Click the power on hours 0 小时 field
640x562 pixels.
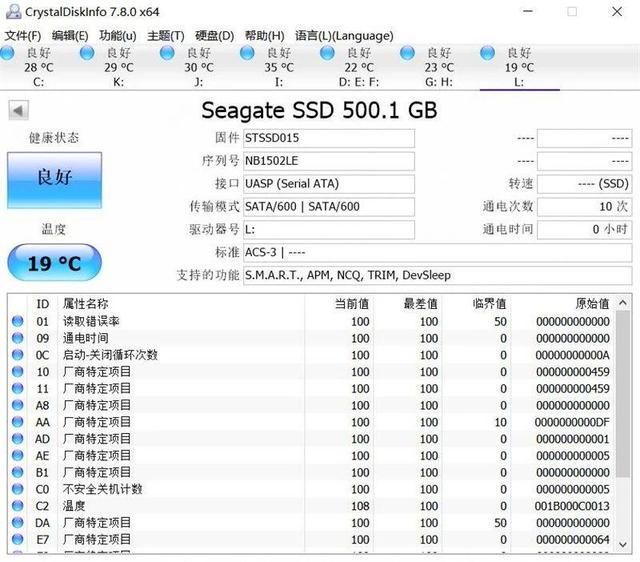point(584,230)
